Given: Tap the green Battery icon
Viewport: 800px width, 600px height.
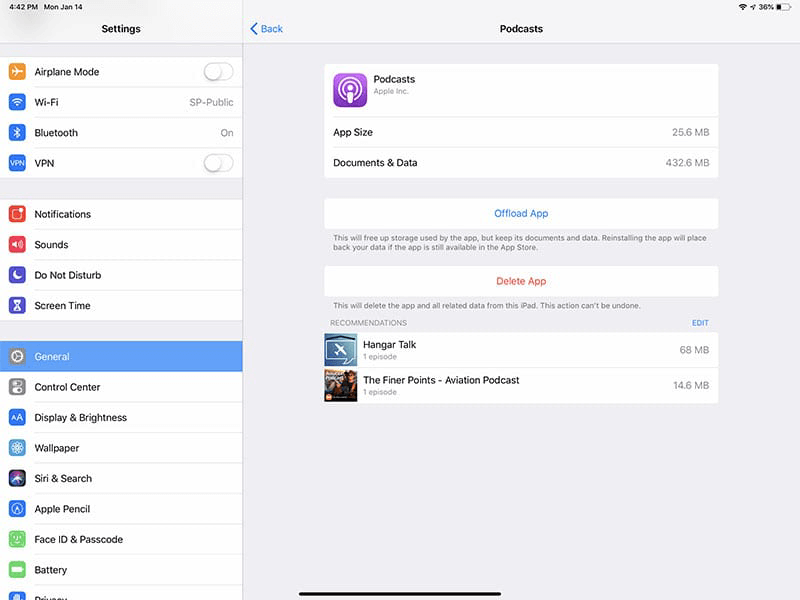Looking at the screenshot, I should pos(17,570).
